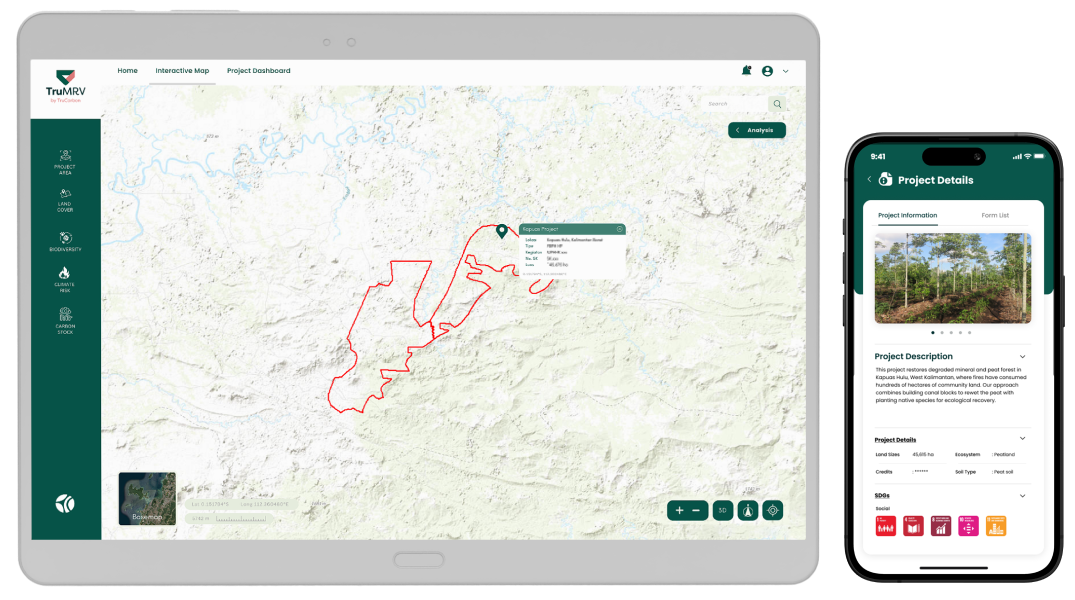Screen dimensions: 1075x600
Task: Collapse the Project Description section on phone
Action: [x=1022, y=356]
